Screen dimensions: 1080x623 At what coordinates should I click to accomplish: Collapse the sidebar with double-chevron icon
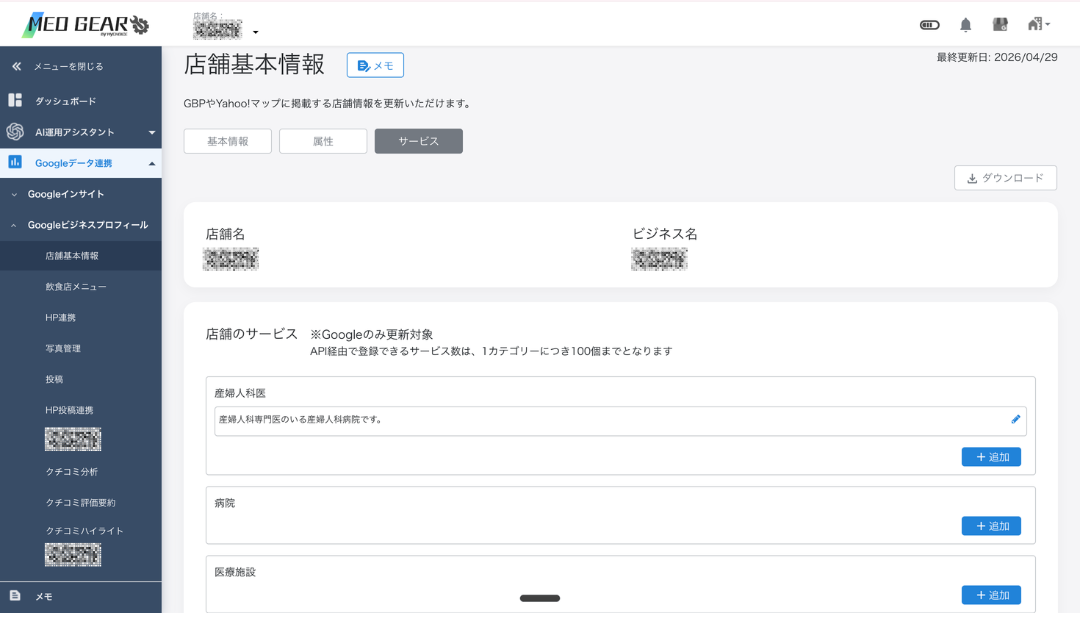pos(17,66)
